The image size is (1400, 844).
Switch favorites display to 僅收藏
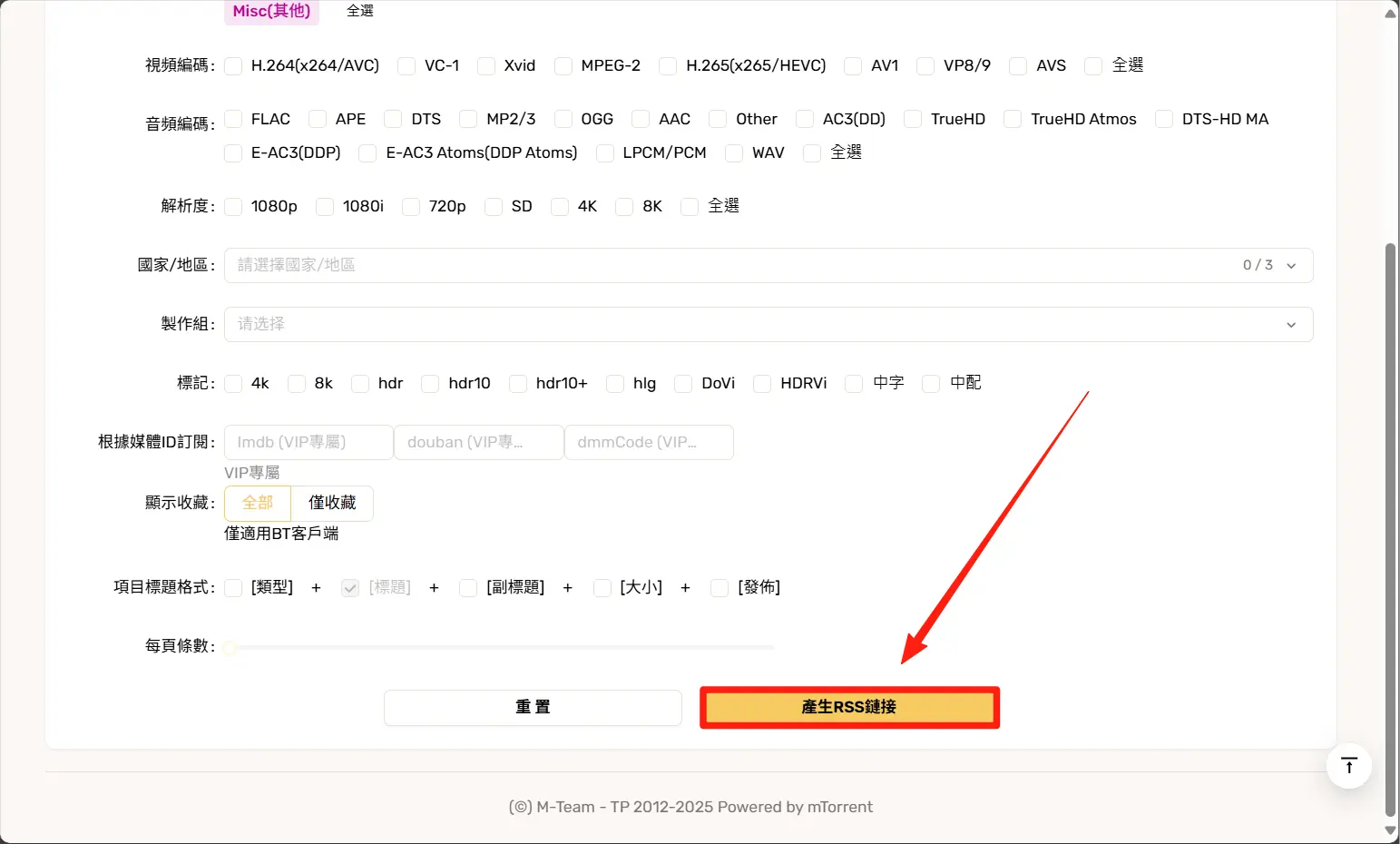tap(332, 503)
